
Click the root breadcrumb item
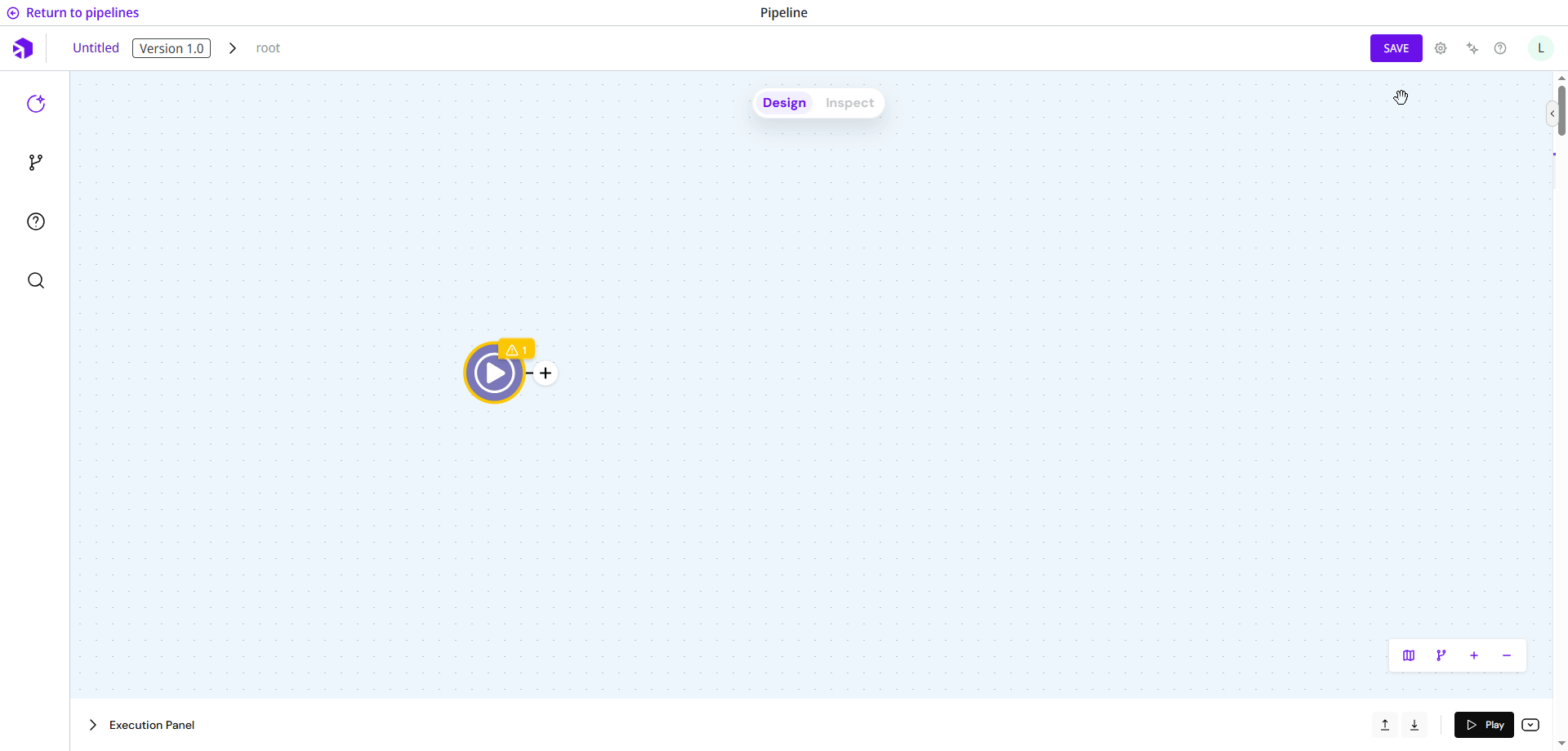268,48
